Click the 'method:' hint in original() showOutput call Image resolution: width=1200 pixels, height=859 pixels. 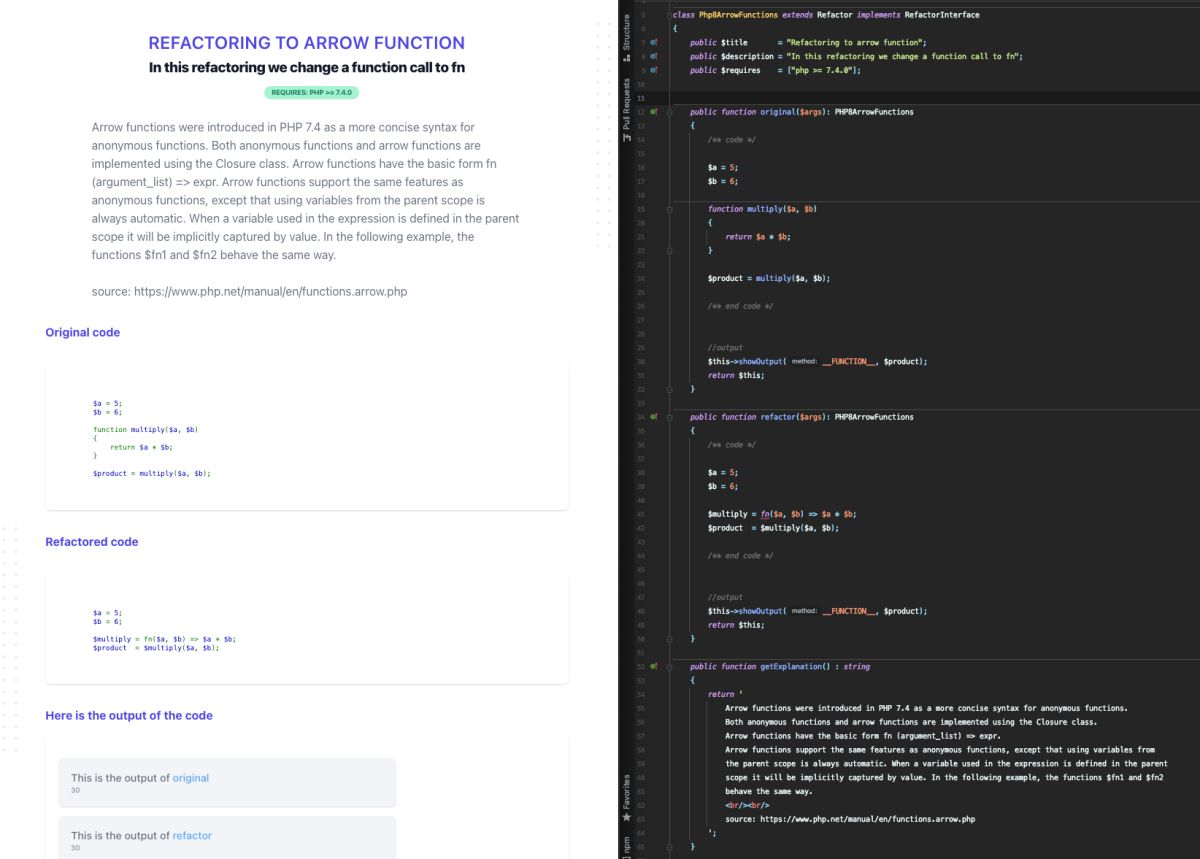click(x=804, y=361)
